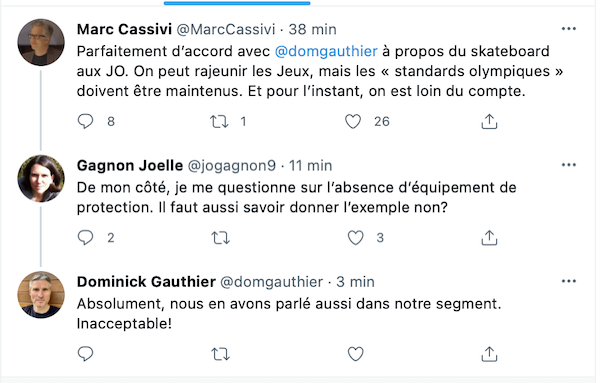Retweet Dominick Gauthier's tweet
600x383 pixels.
pos(221,354)
